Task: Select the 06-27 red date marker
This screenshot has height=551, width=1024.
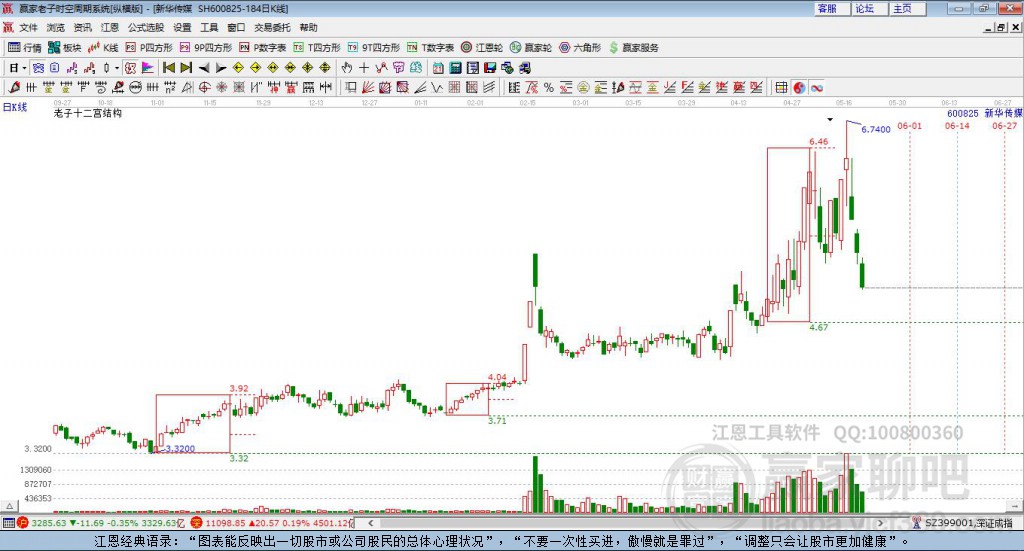Action: pyautogui.click(x=1004, y=126)
